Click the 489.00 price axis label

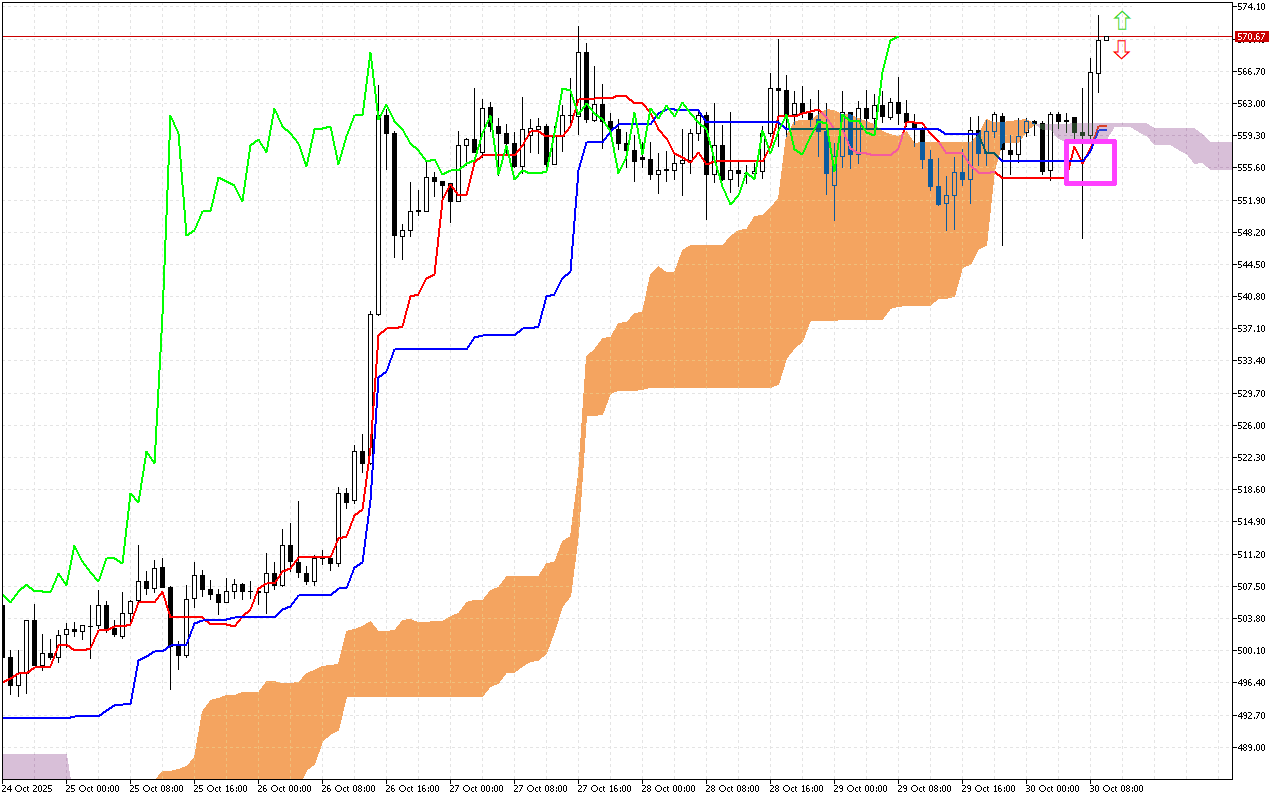click(1251, 748)
